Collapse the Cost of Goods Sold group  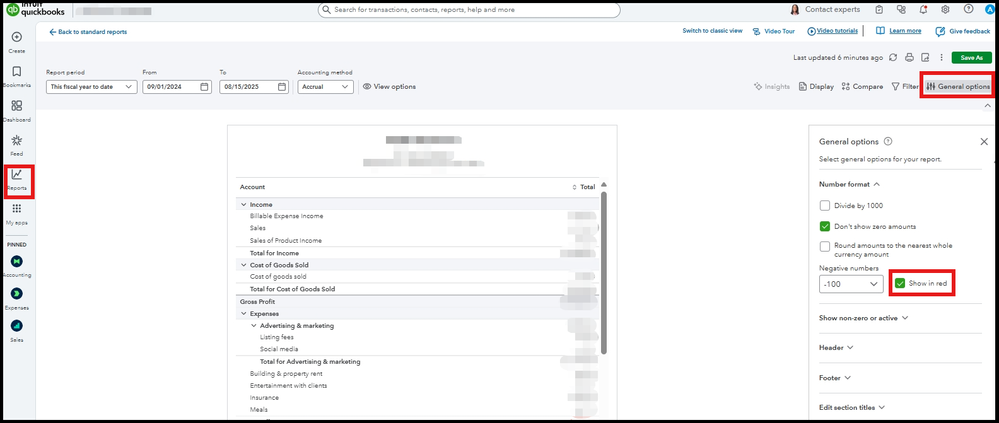point(243,264)
